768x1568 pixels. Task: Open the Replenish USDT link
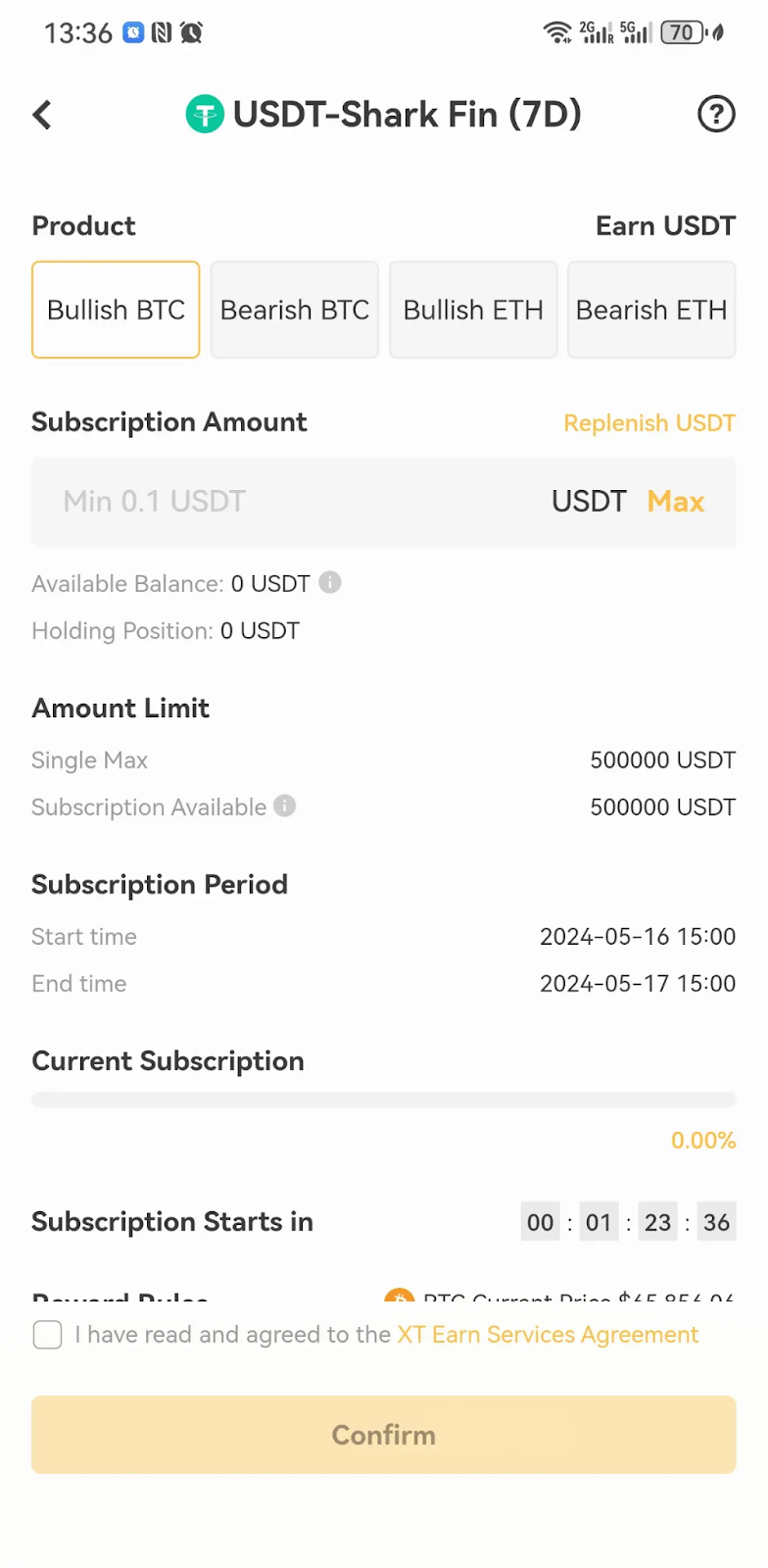(x=649, y=423)
